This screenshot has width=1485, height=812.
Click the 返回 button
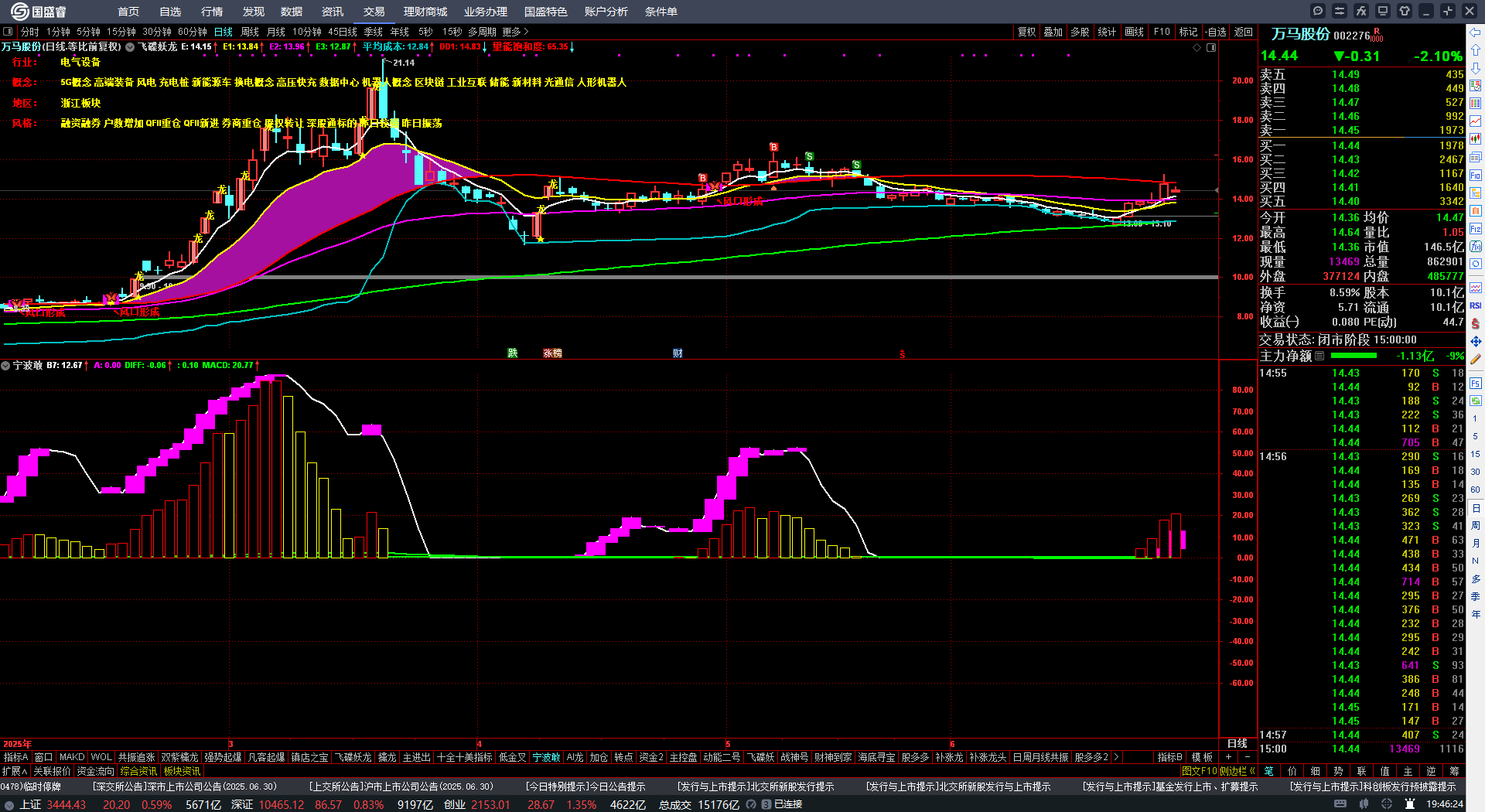tap(1244, 32)
